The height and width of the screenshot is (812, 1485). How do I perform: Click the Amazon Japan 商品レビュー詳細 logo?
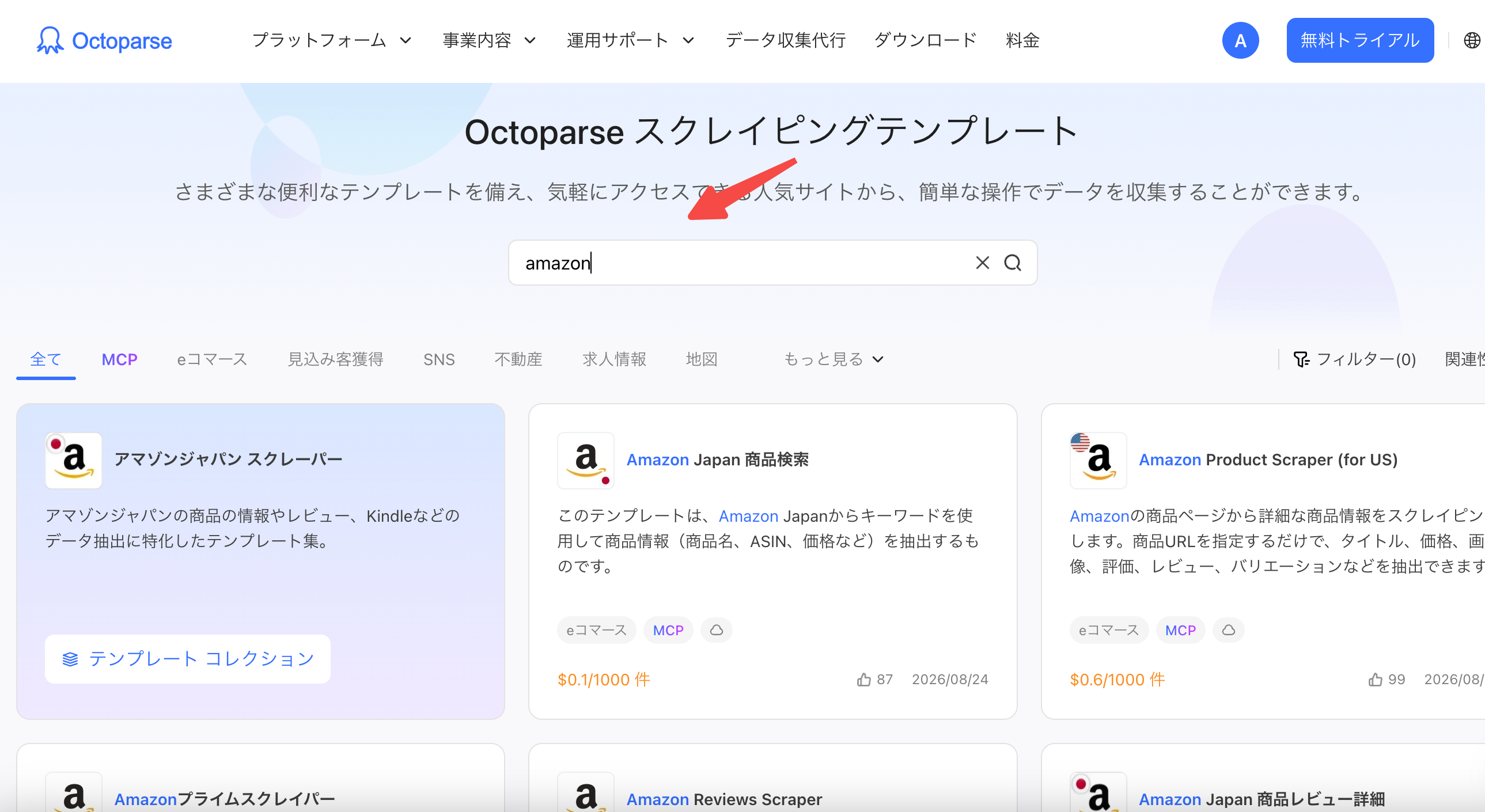click(x=1098, y=792)
